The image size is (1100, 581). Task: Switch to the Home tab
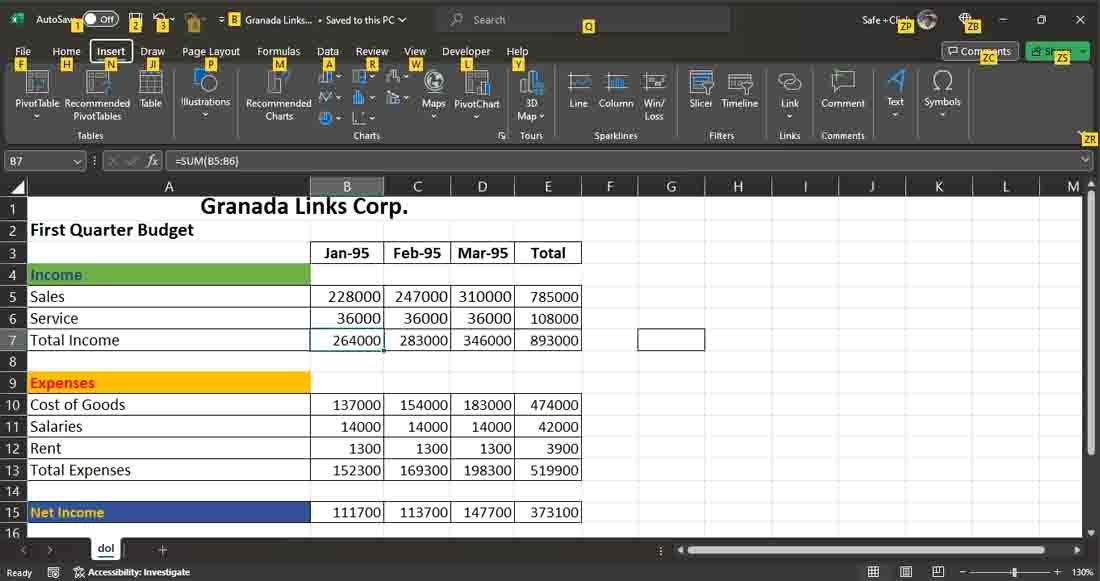pos(66,51)
